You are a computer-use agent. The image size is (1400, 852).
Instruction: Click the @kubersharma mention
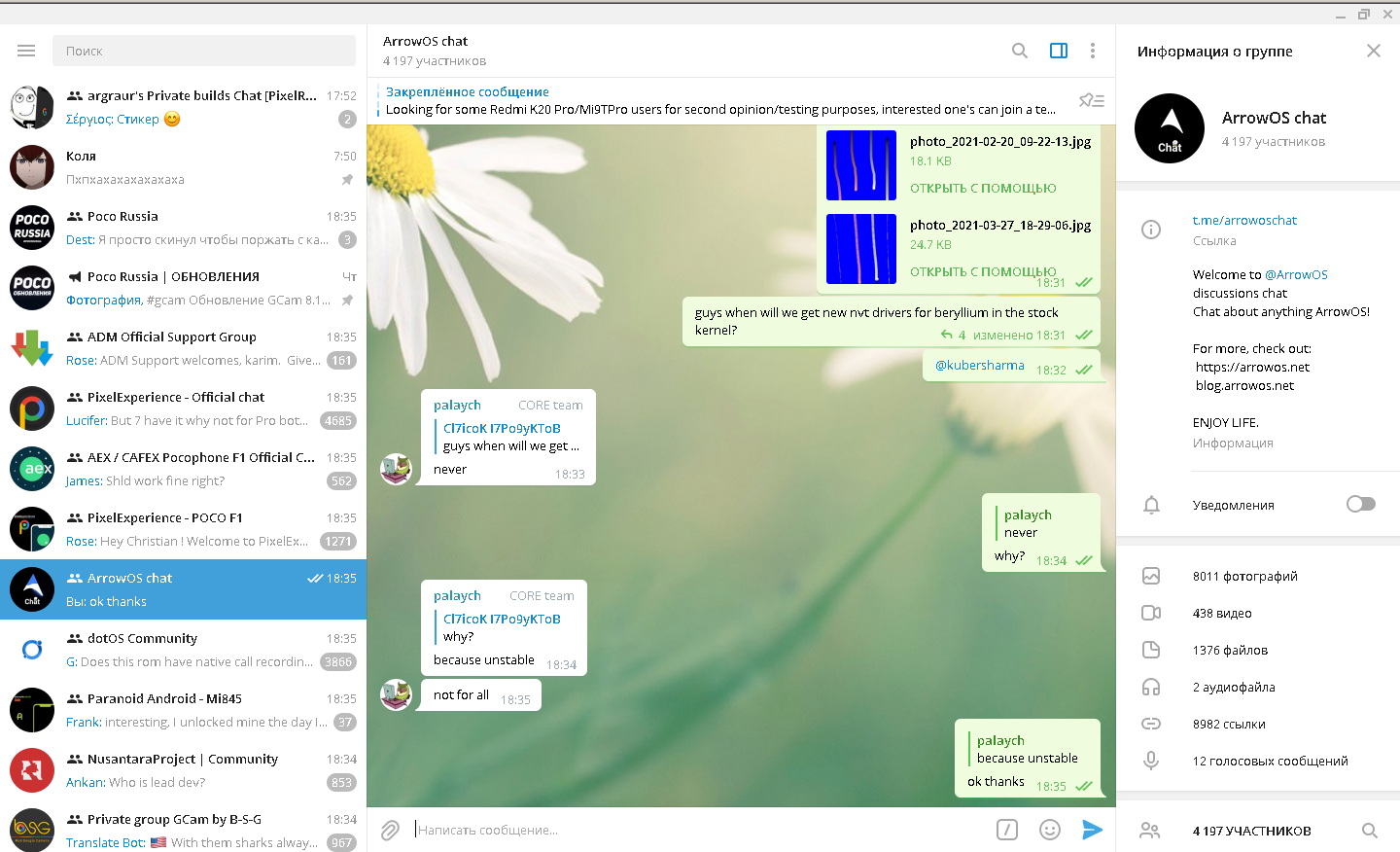click(x=979, y=365)
